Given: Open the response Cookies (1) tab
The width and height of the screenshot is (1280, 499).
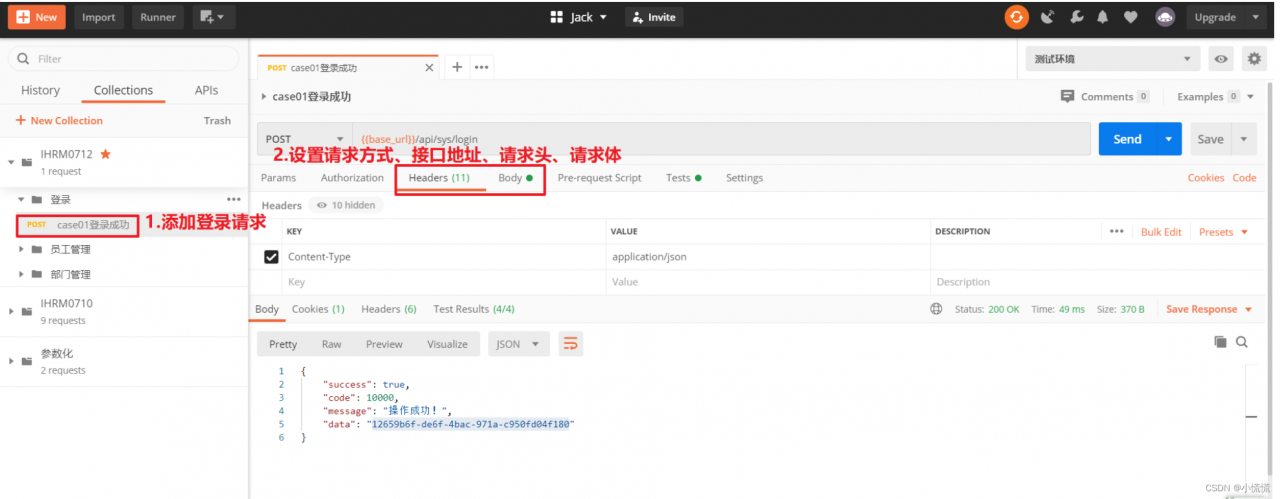Looking at the screenshot, I should 318,309.
